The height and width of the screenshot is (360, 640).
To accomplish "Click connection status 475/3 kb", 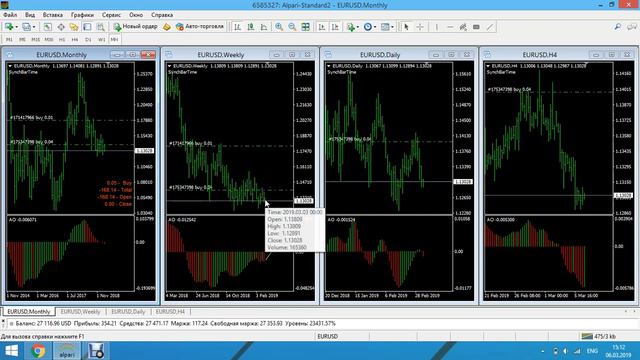I will pyautogui.click(x=600, y=337).
